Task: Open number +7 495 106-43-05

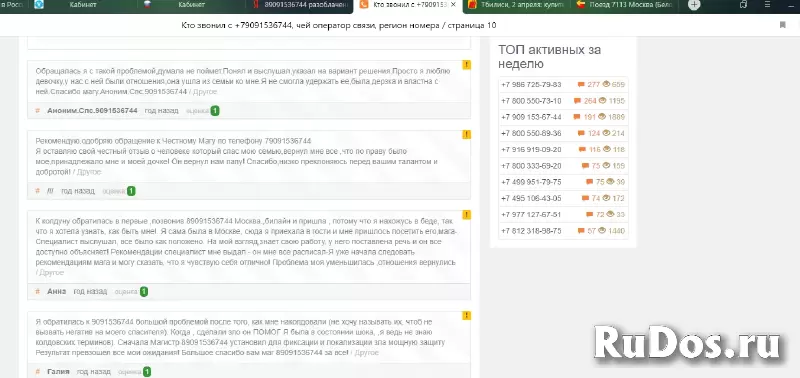Action: (x=531, y=198)
